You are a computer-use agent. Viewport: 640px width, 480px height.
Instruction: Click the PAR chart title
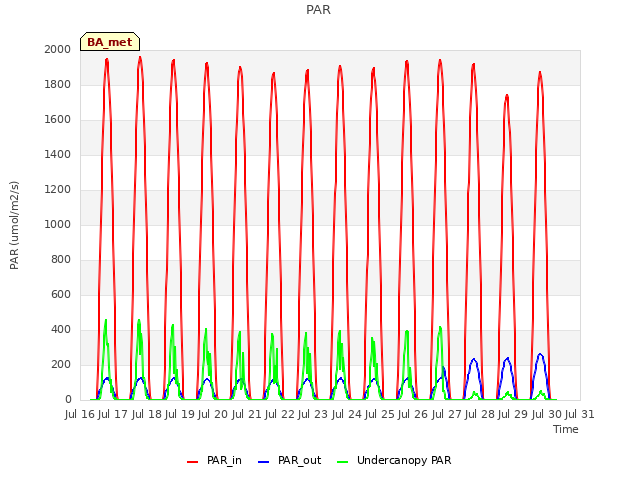[x=318, y=10]
